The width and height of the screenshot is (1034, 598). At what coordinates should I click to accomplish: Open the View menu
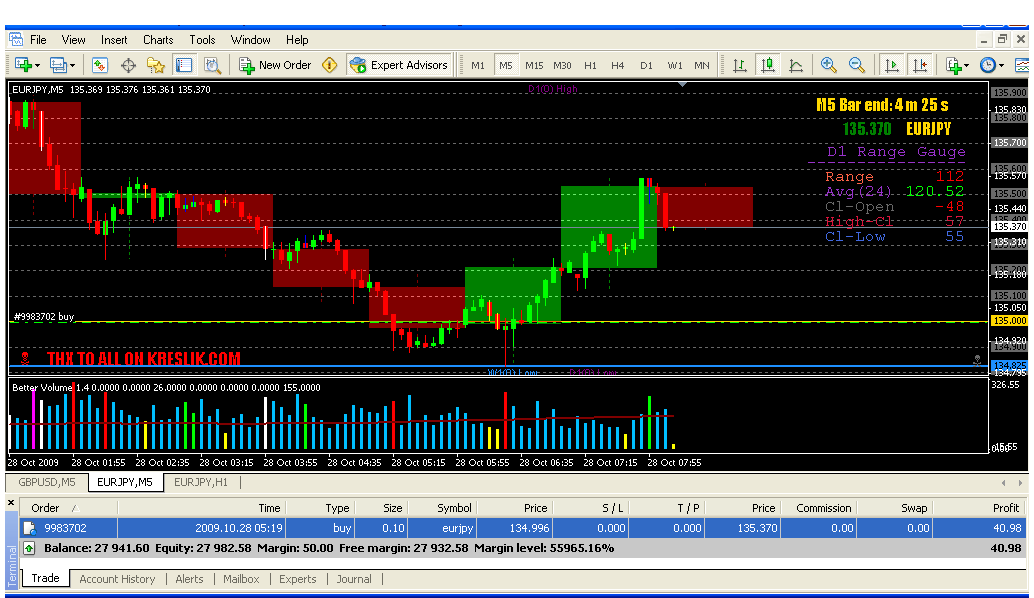pos(73,40)
